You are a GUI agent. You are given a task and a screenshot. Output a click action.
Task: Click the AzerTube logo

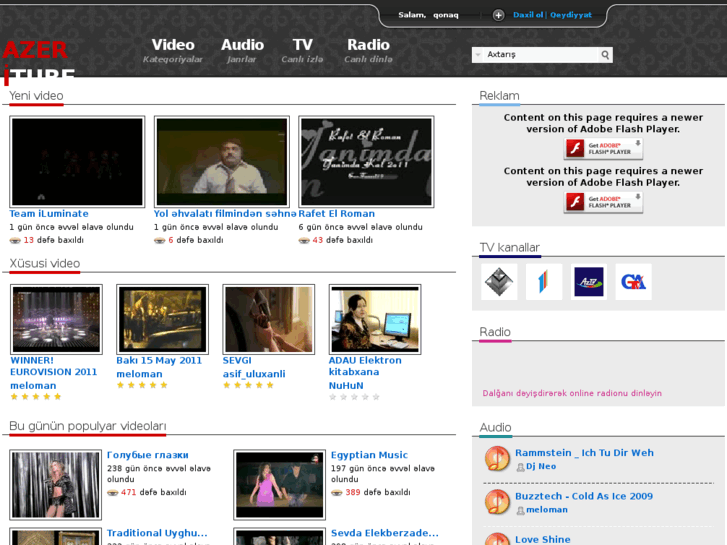click(38, 63)
